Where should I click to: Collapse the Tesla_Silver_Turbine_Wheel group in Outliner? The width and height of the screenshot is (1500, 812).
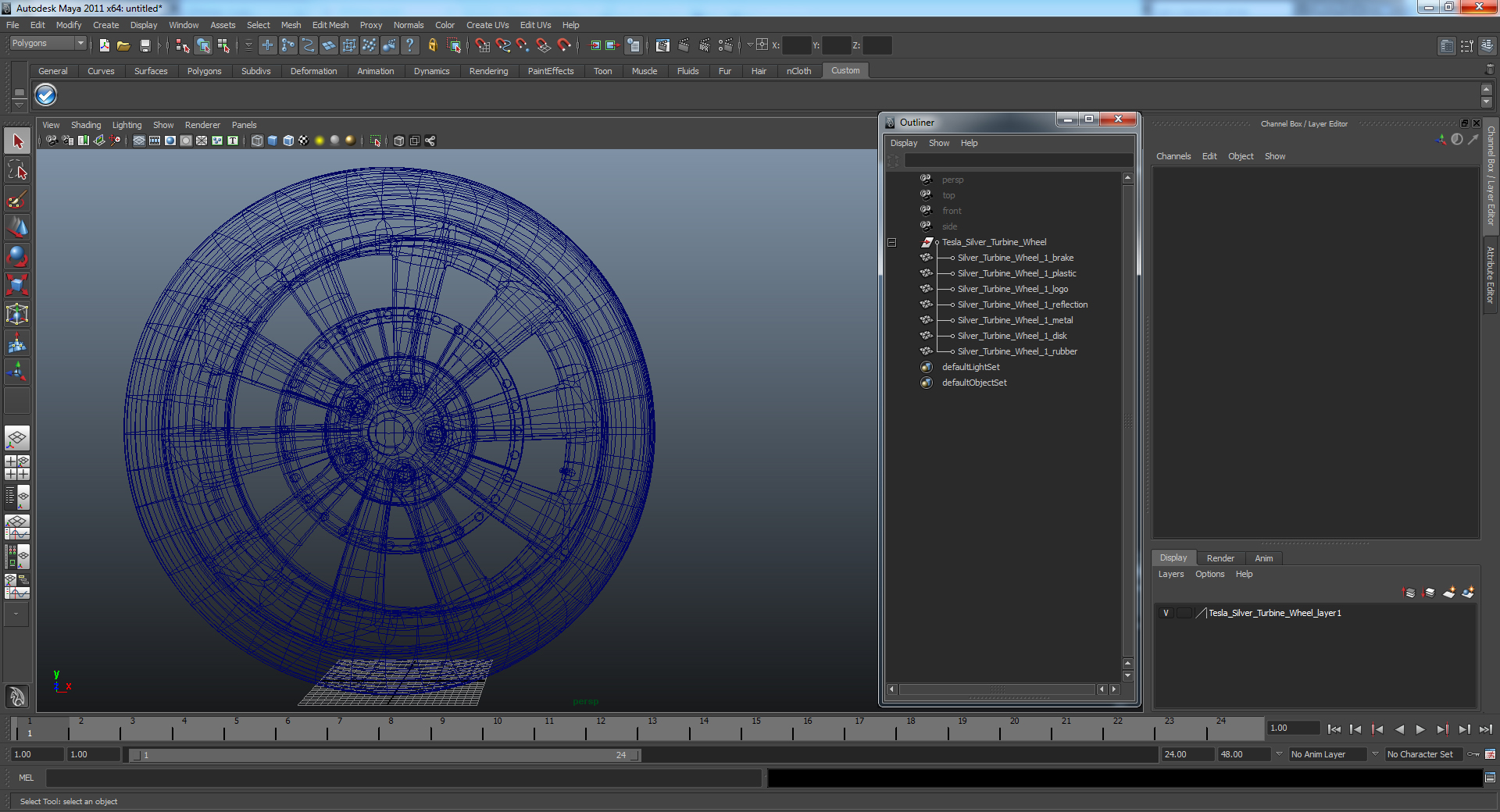click(891, 242)
